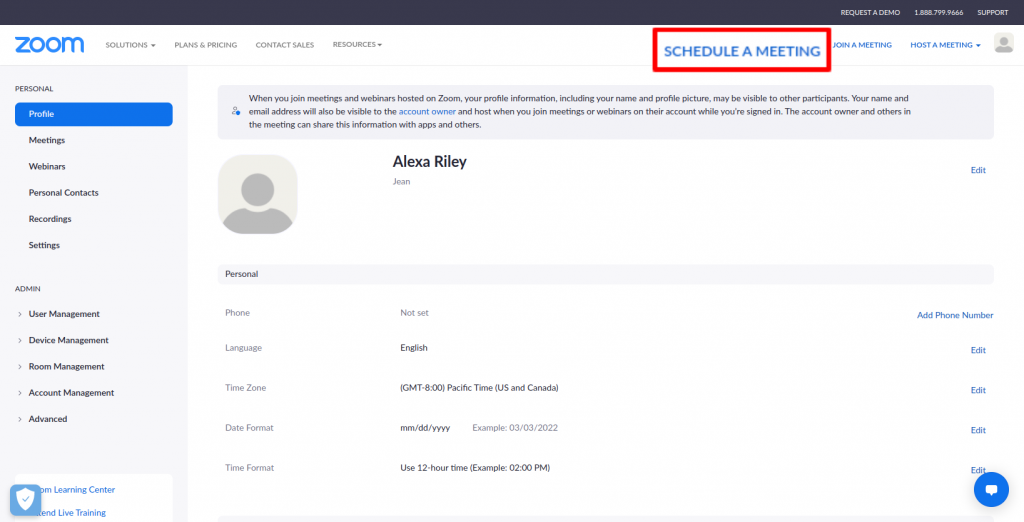Click the account owner hyperlink
Screen dimensions: 1024x522
pyautogui.click(x=427, y=112)
